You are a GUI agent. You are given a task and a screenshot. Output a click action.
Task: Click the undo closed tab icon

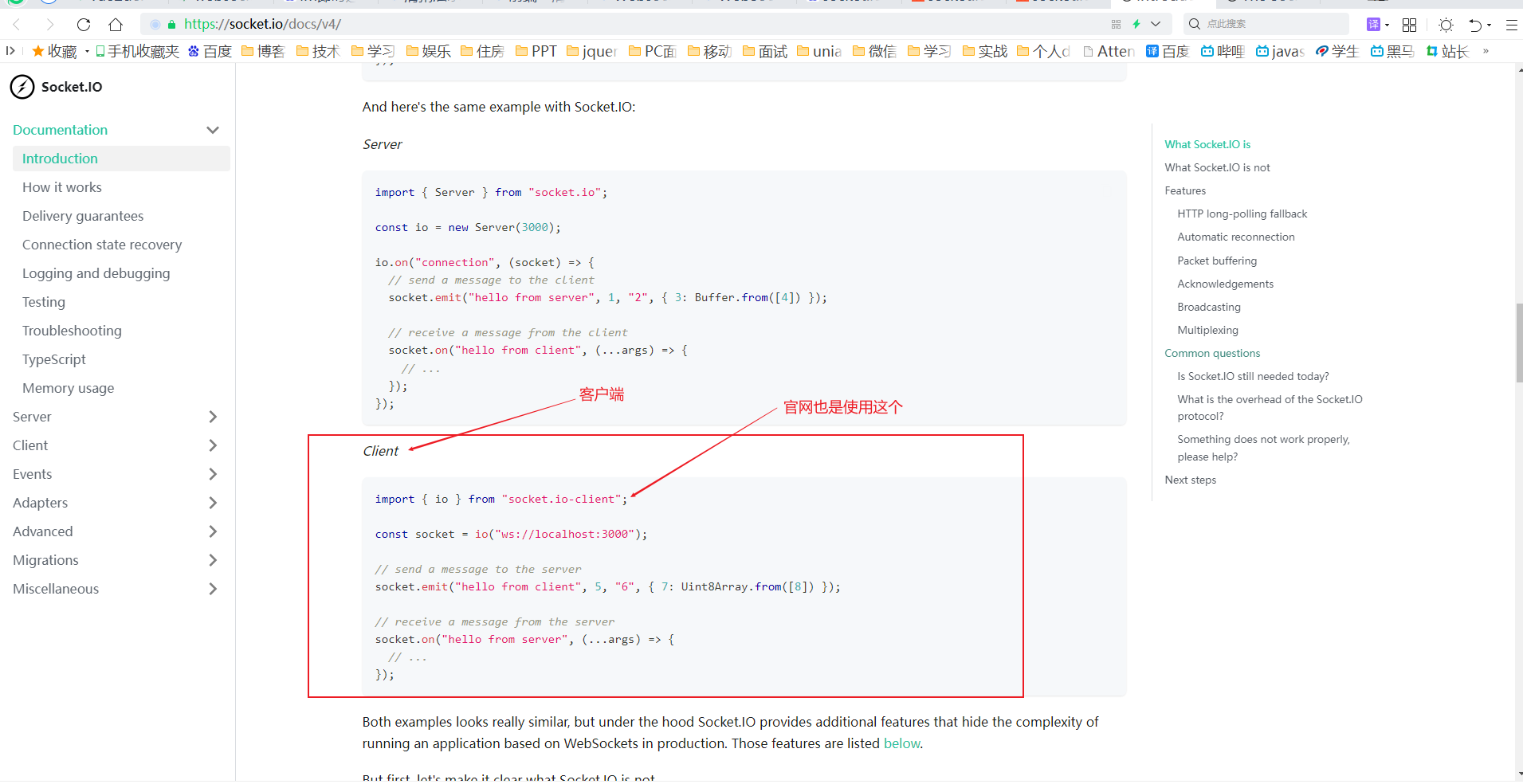(x=1475, y=25)
